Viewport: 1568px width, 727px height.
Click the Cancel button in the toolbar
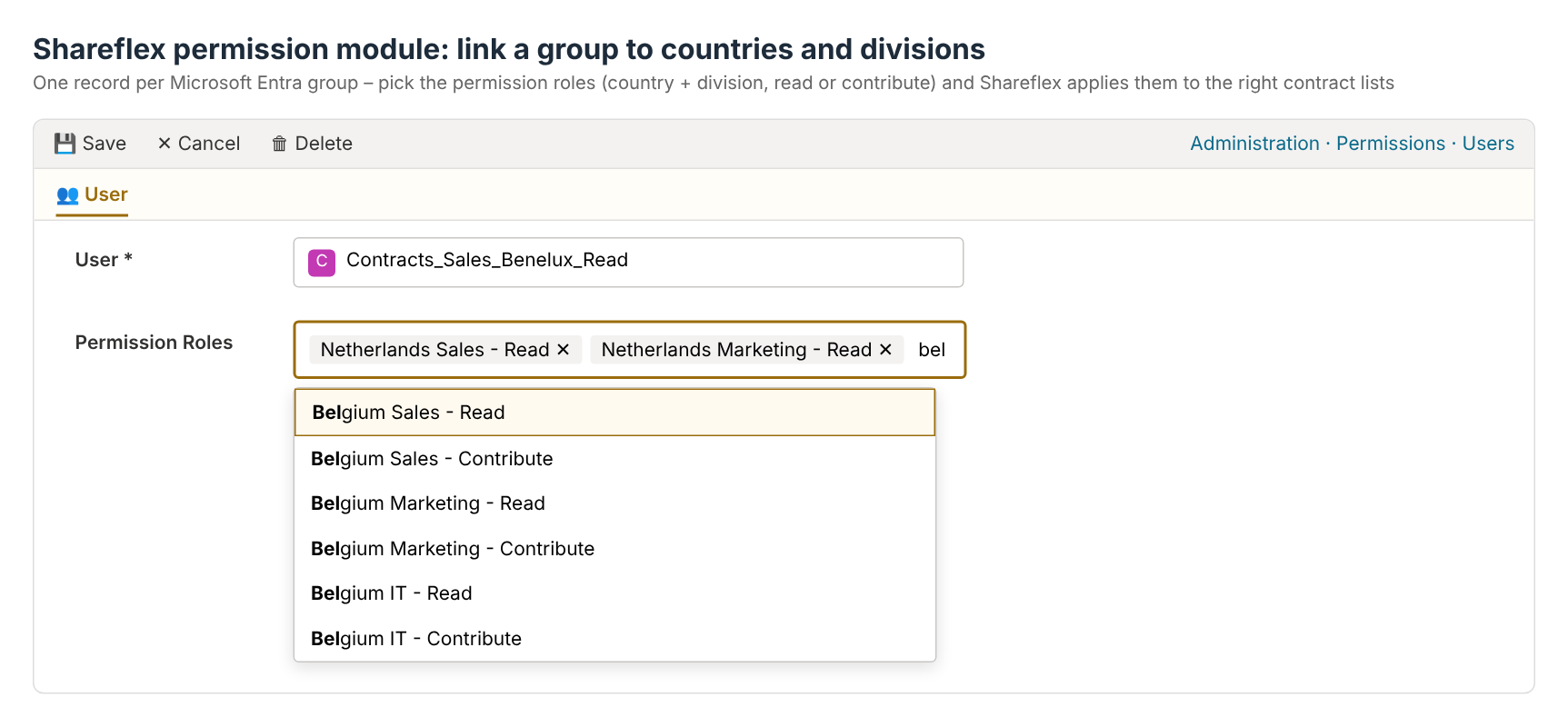tap(198, 144)
